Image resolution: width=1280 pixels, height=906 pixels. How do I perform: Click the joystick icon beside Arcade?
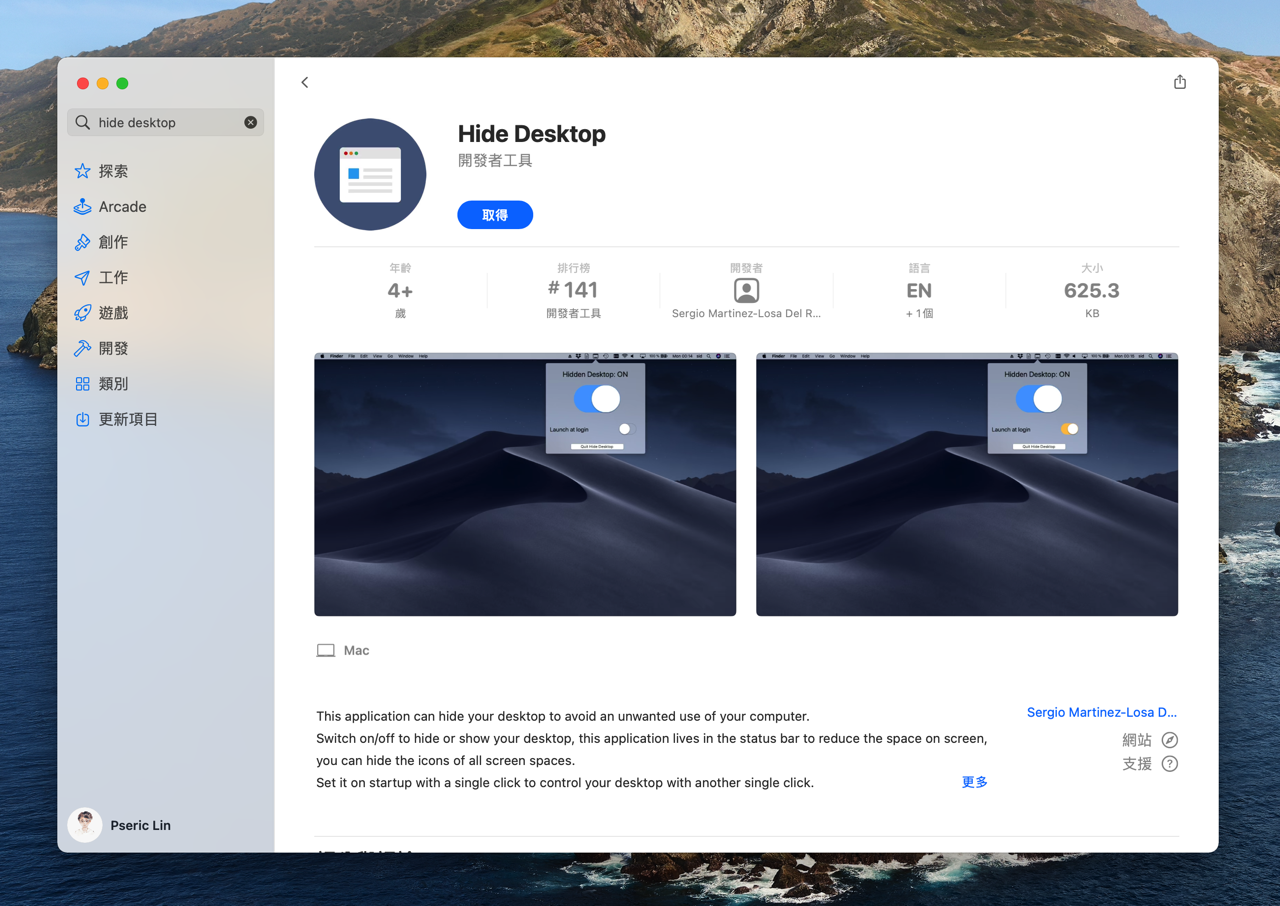pyautogui.click(x=83, y=207)
